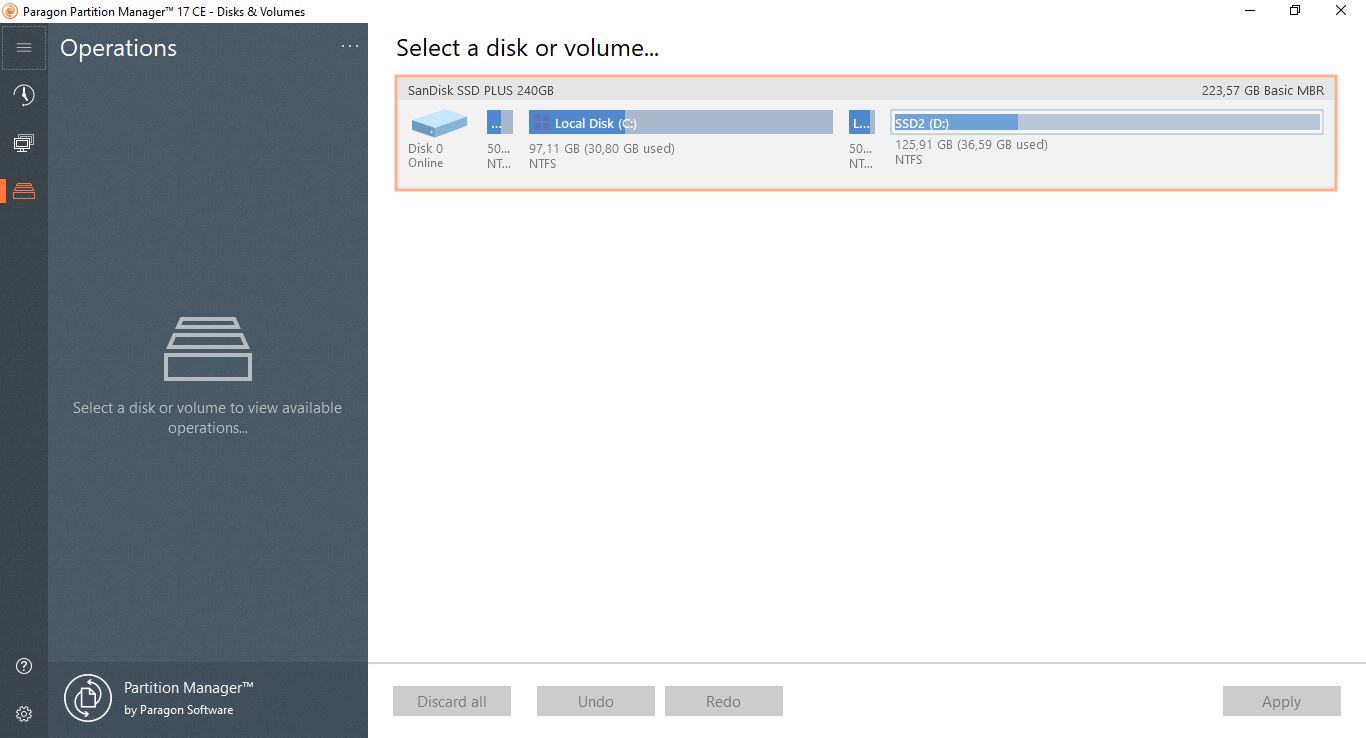Click the Redo button
The height and width of the screenshot is (738, 1366).
[x=724, y=701]
